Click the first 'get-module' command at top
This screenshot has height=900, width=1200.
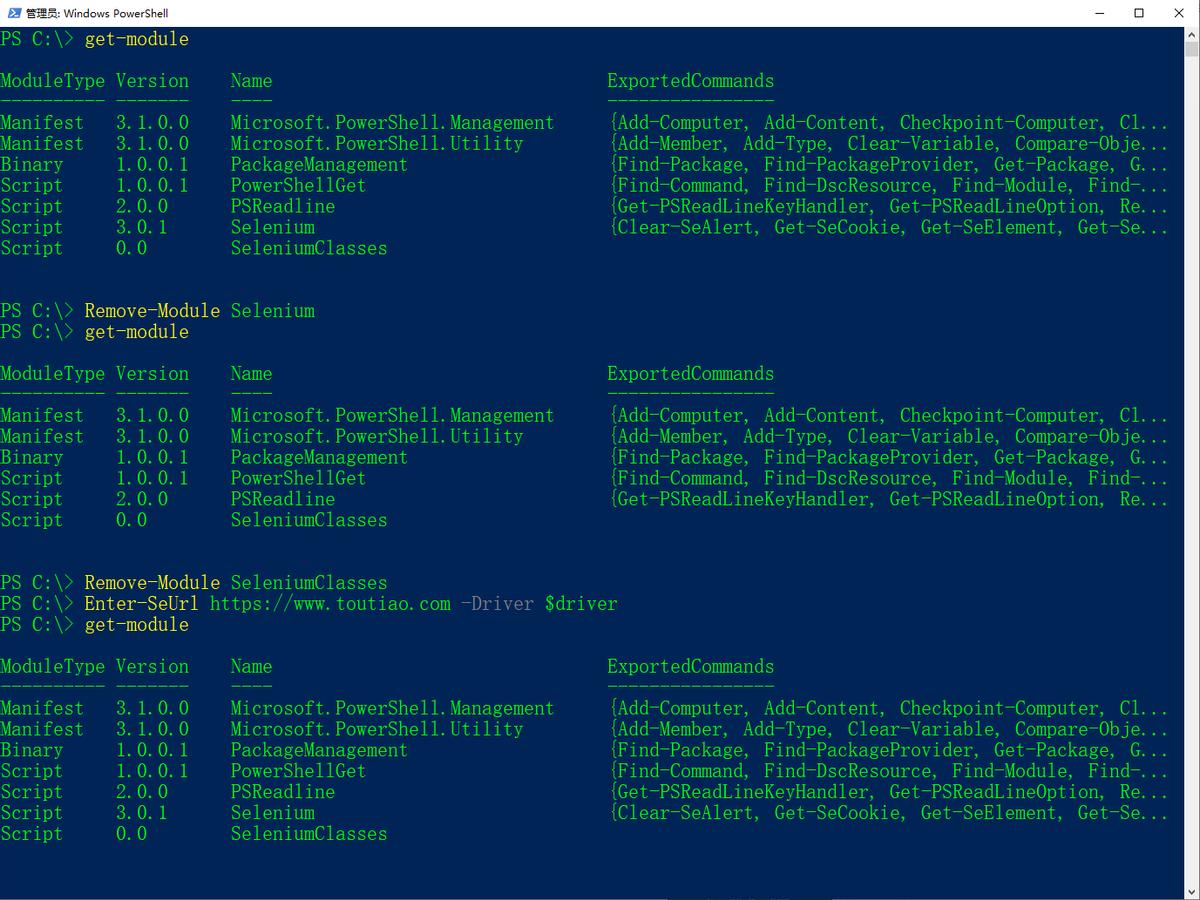(136, 39)
